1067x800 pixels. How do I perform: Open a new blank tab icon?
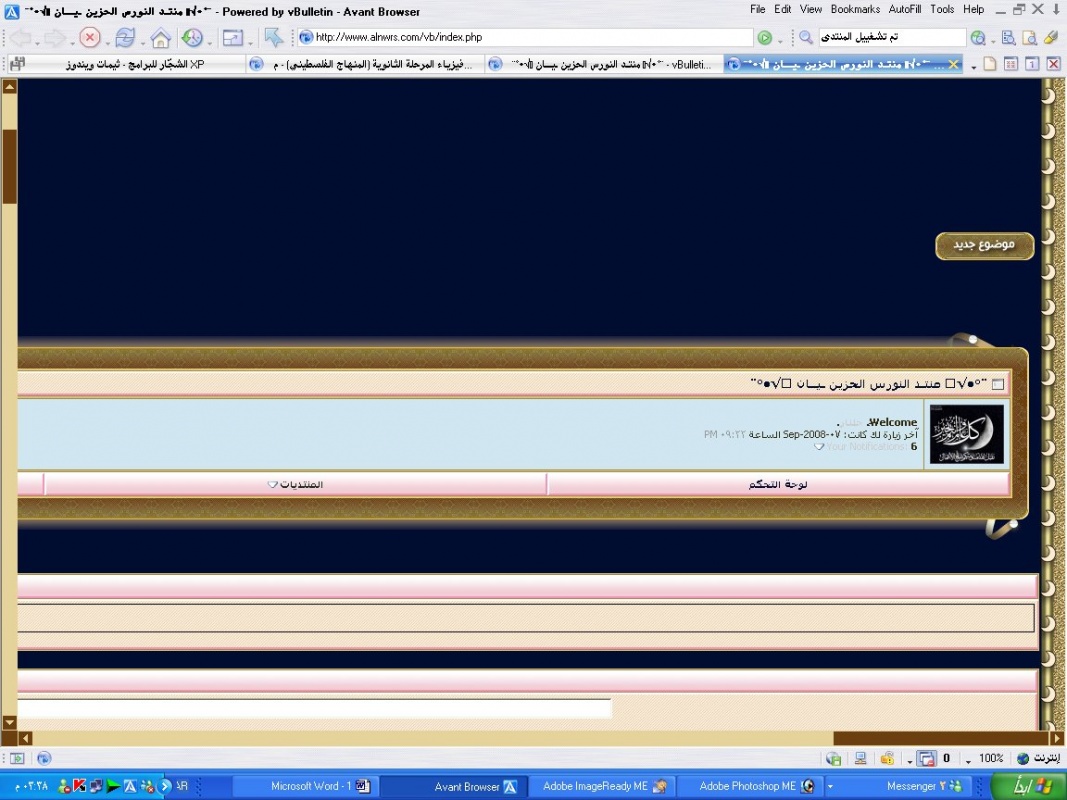click(989, 64)
